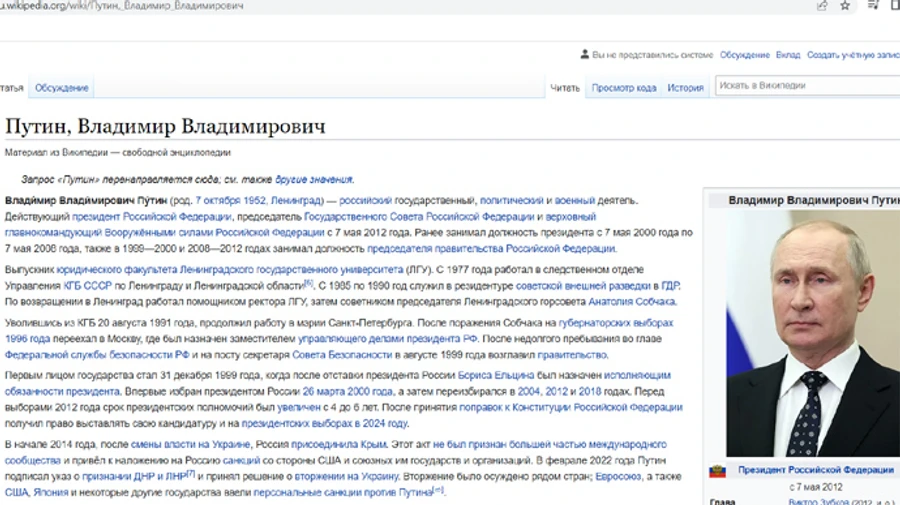Open the Анатолия Собчака link
Image resolution: width=900 pixels, height=505 pixels.
click(x=631, y=302)
